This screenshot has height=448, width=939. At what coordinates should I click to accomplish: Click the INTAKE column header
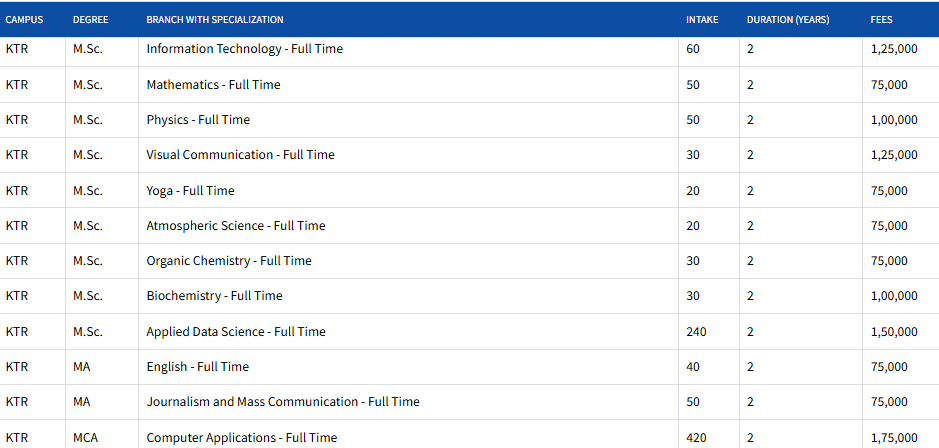click(x=701, y=20)
